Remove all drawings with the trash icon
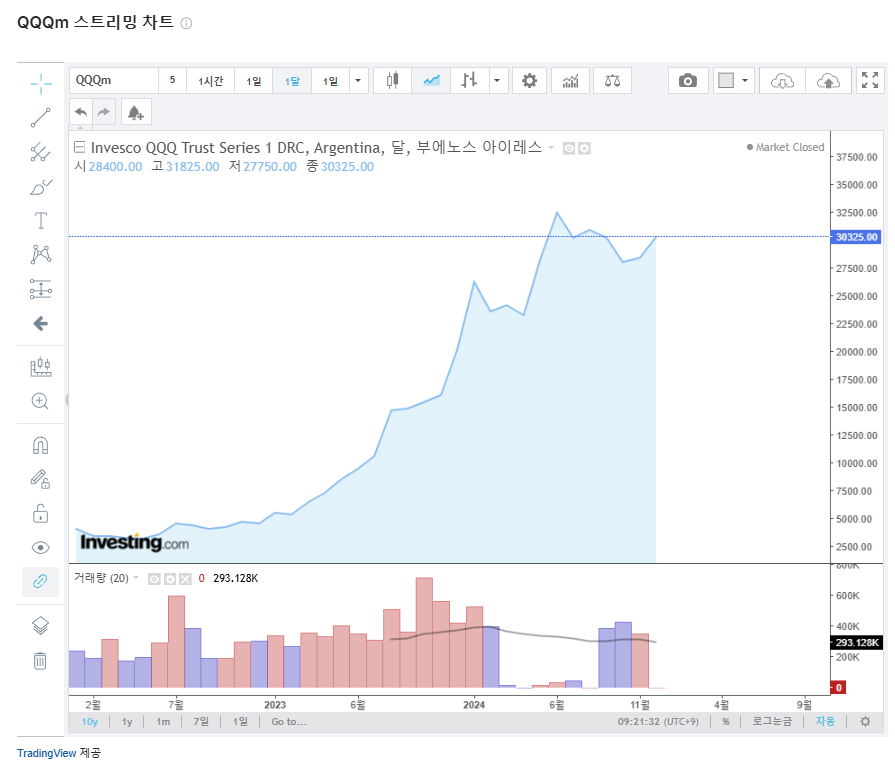This screenshot has height=764, width=895. coord(40,661)
